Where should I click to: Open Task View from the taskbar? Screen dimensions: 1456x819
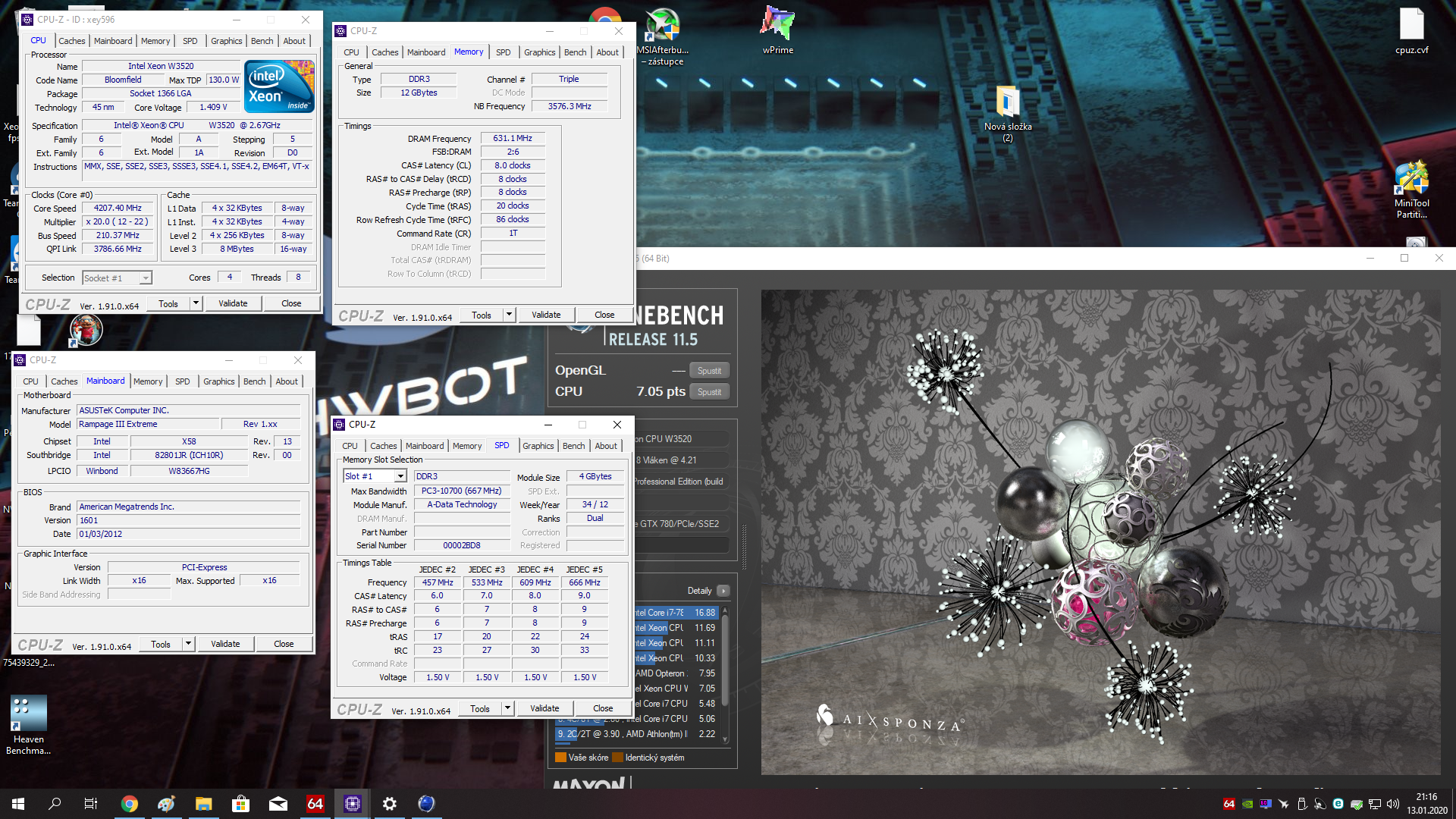pos(91,804)
